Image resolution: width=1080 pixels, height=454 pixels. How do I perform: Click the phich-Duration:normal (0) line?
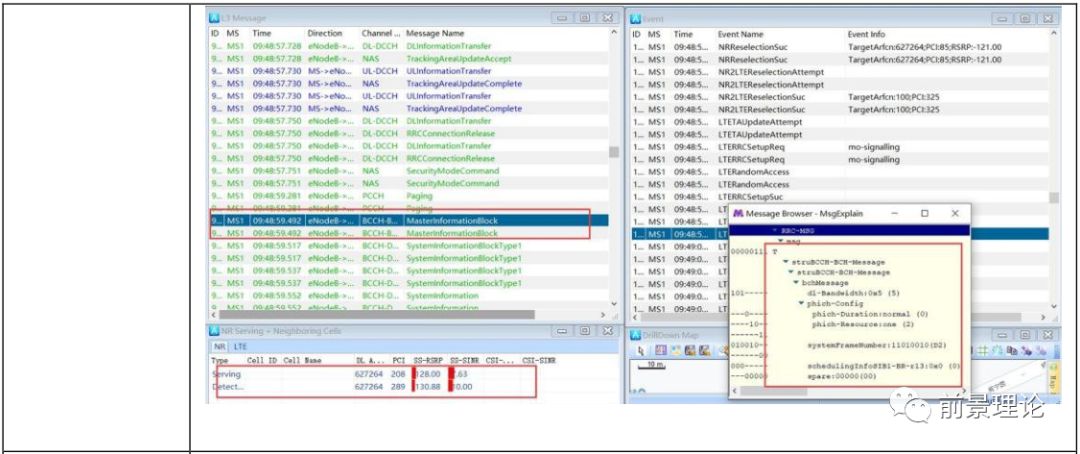click(870, 314)
